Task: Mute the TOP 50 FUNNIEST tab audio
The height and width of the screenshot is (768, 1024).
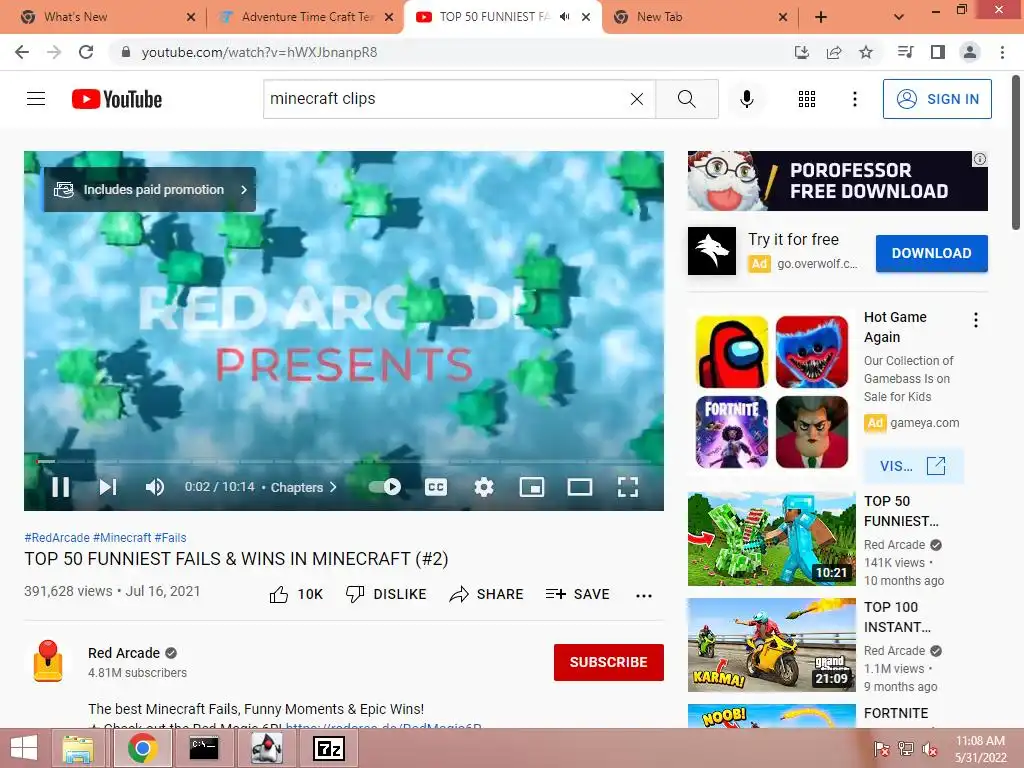Action: tap(565, 17)
